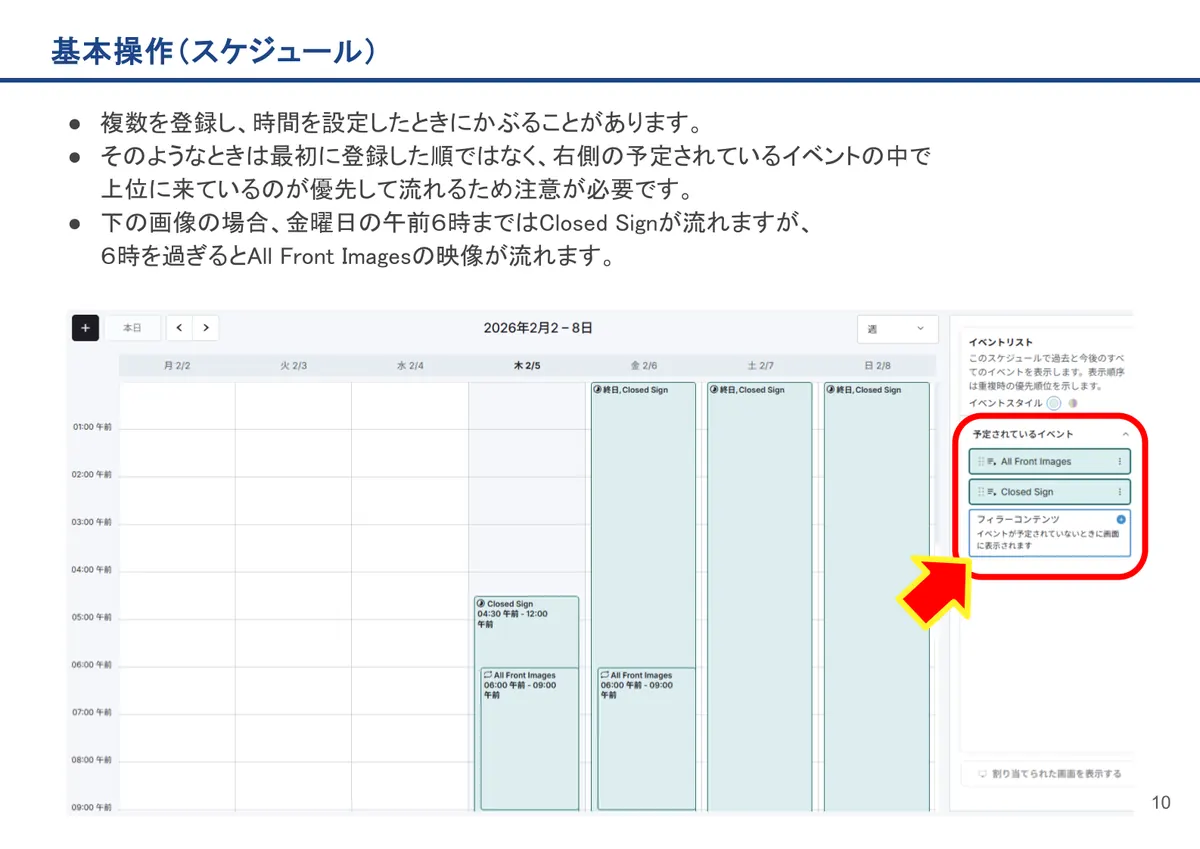
Task: Choose the multicolor event style circle
Action: point(1072,403)
